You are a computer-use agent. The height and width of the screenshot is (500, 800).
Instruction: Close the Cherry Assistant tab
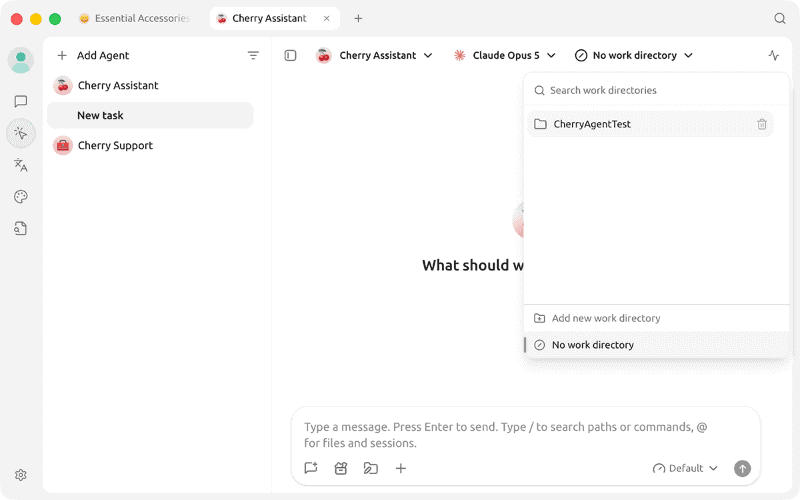[x=327, y=18]
